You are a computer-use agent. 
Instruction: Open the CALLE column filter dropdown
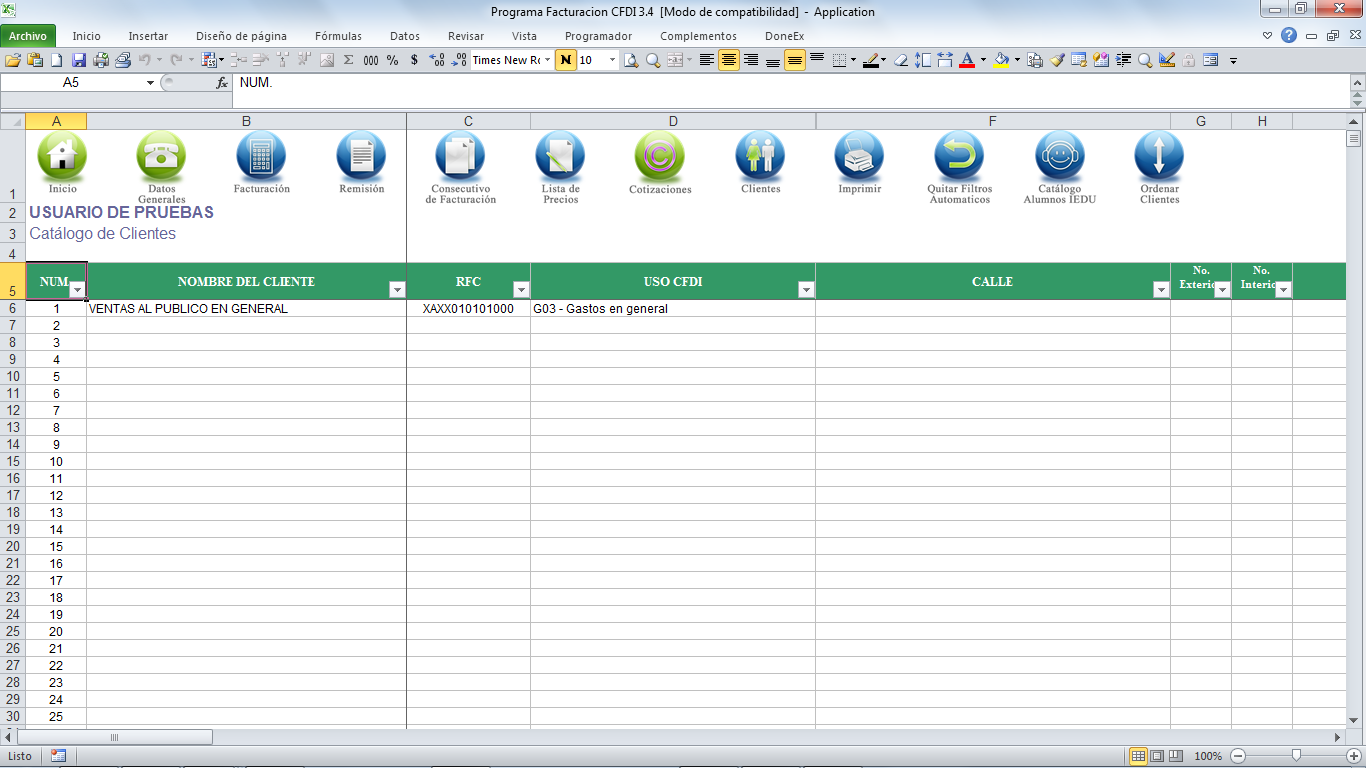tap(1161, 290)
